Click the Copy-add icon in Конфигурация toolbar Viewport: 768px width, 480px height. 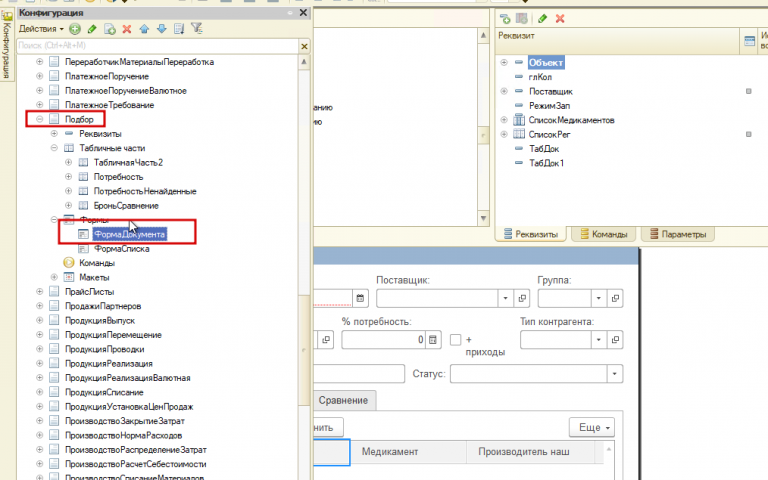pyautogui.click(x=110, y=29)
